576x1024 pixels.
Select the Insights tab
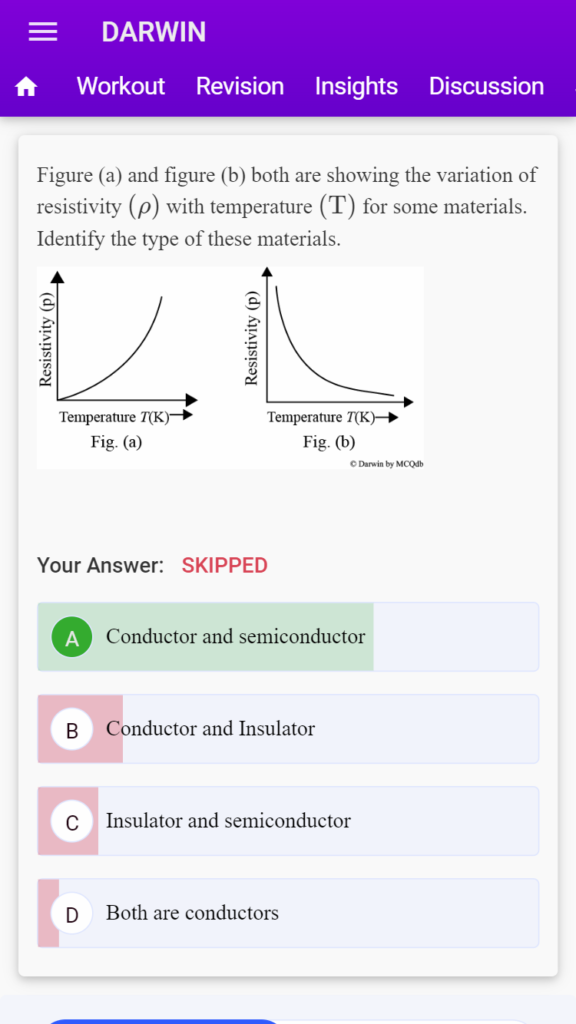pos(356,86)
